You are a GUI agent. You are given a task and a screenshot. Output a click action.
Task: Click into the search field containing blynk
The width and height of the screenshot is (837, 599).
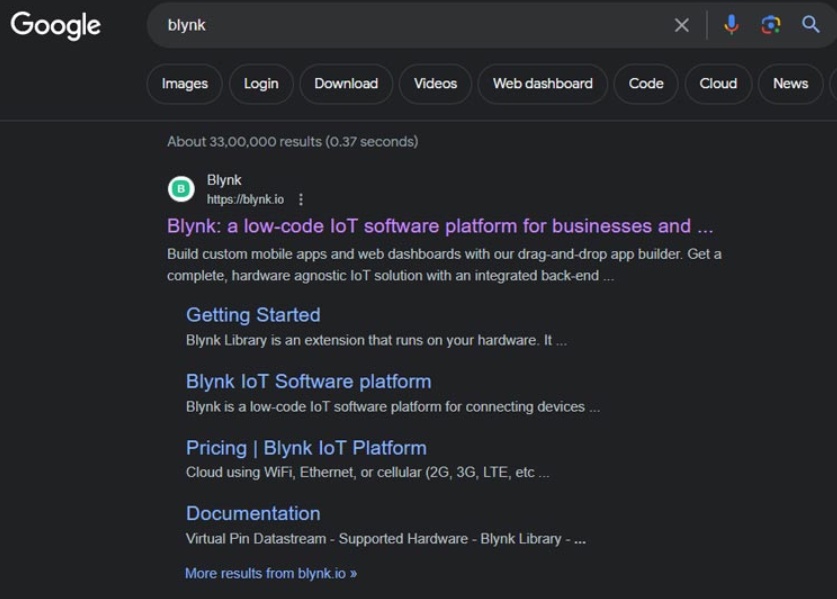point(400,25)
